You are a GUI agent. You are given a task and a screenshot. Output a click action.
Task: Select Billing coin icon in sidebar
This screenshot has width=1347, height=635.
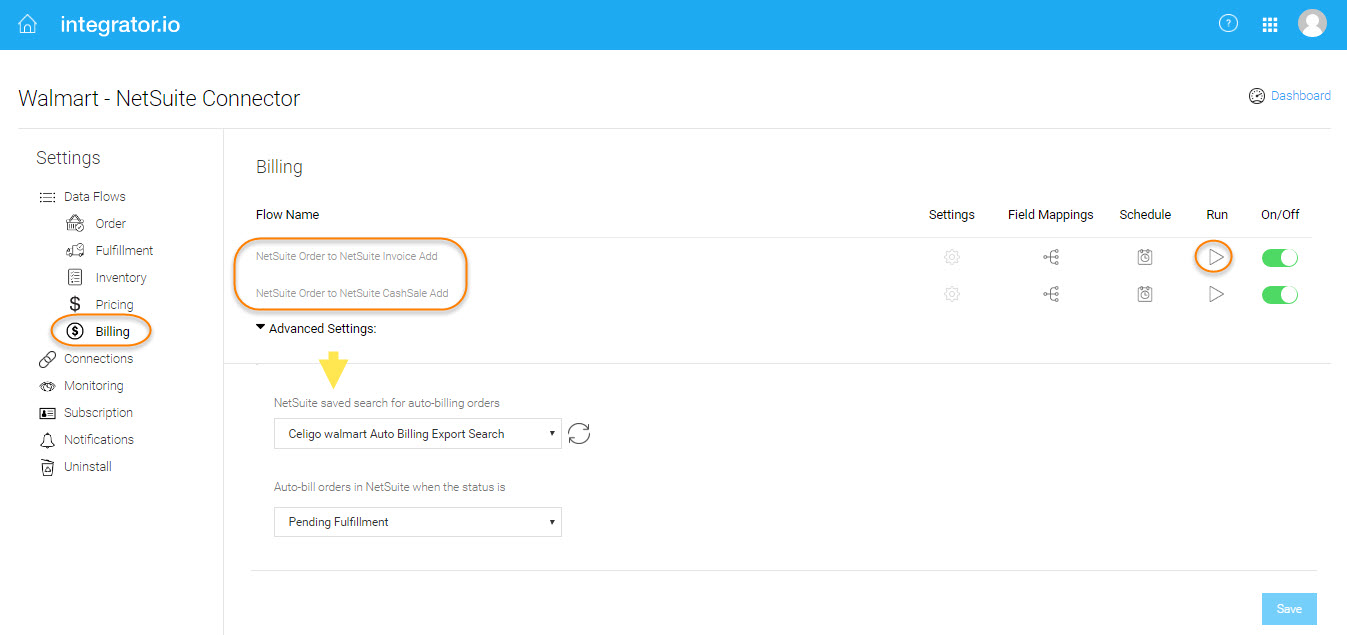pos(75,331)
